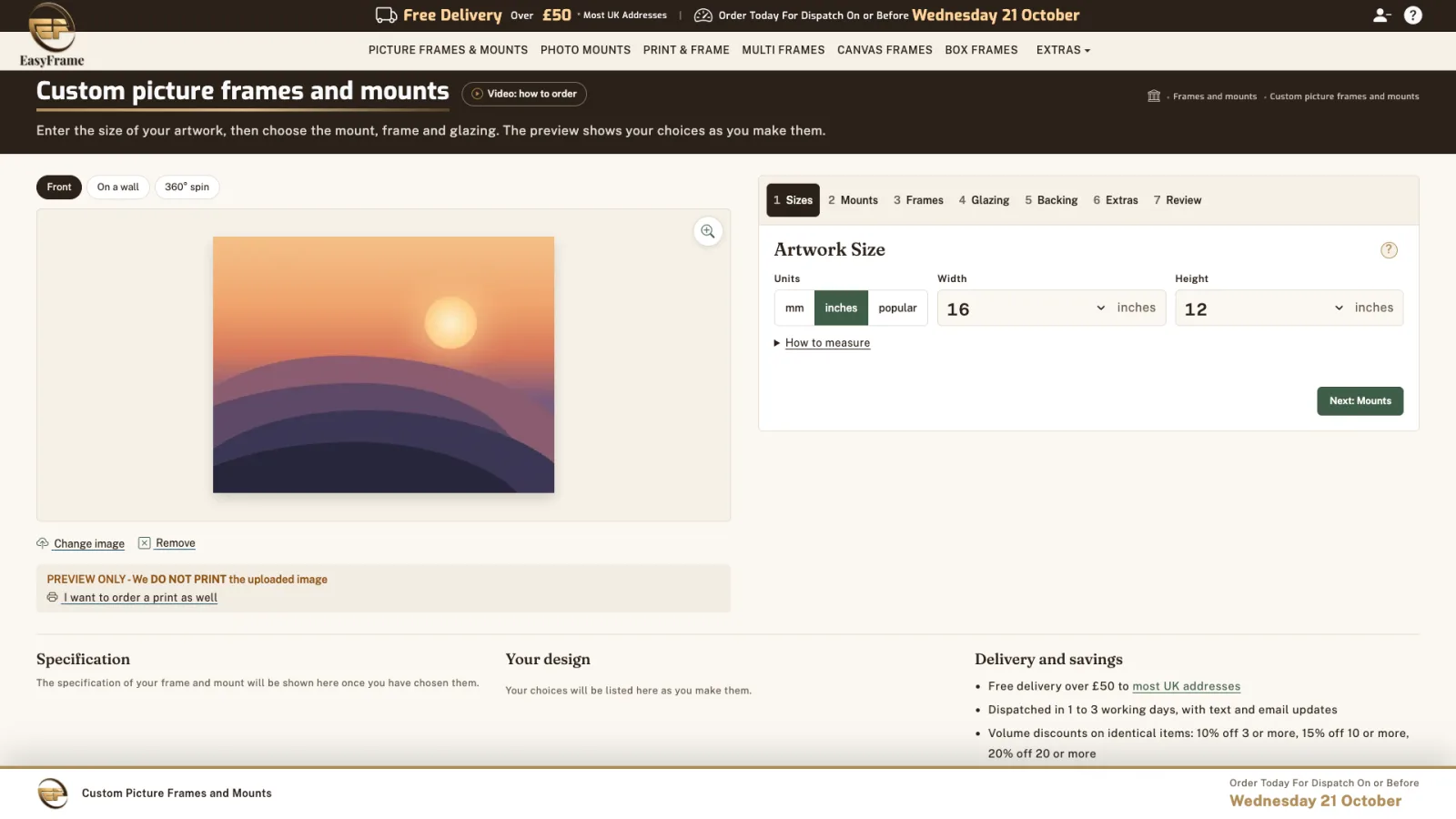Open most UK addresses link
The image size is (1456, 819).
tap(1186, 687)
